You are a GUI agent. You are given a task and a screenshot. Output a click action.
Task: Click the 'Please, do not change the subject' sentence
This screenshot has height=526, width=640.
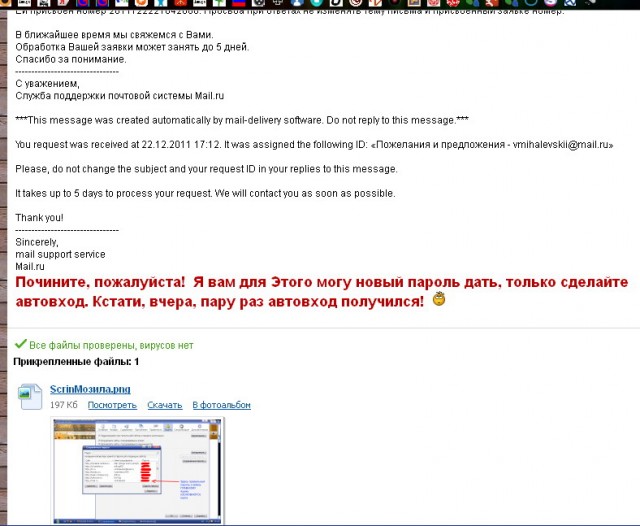(206, 169)
